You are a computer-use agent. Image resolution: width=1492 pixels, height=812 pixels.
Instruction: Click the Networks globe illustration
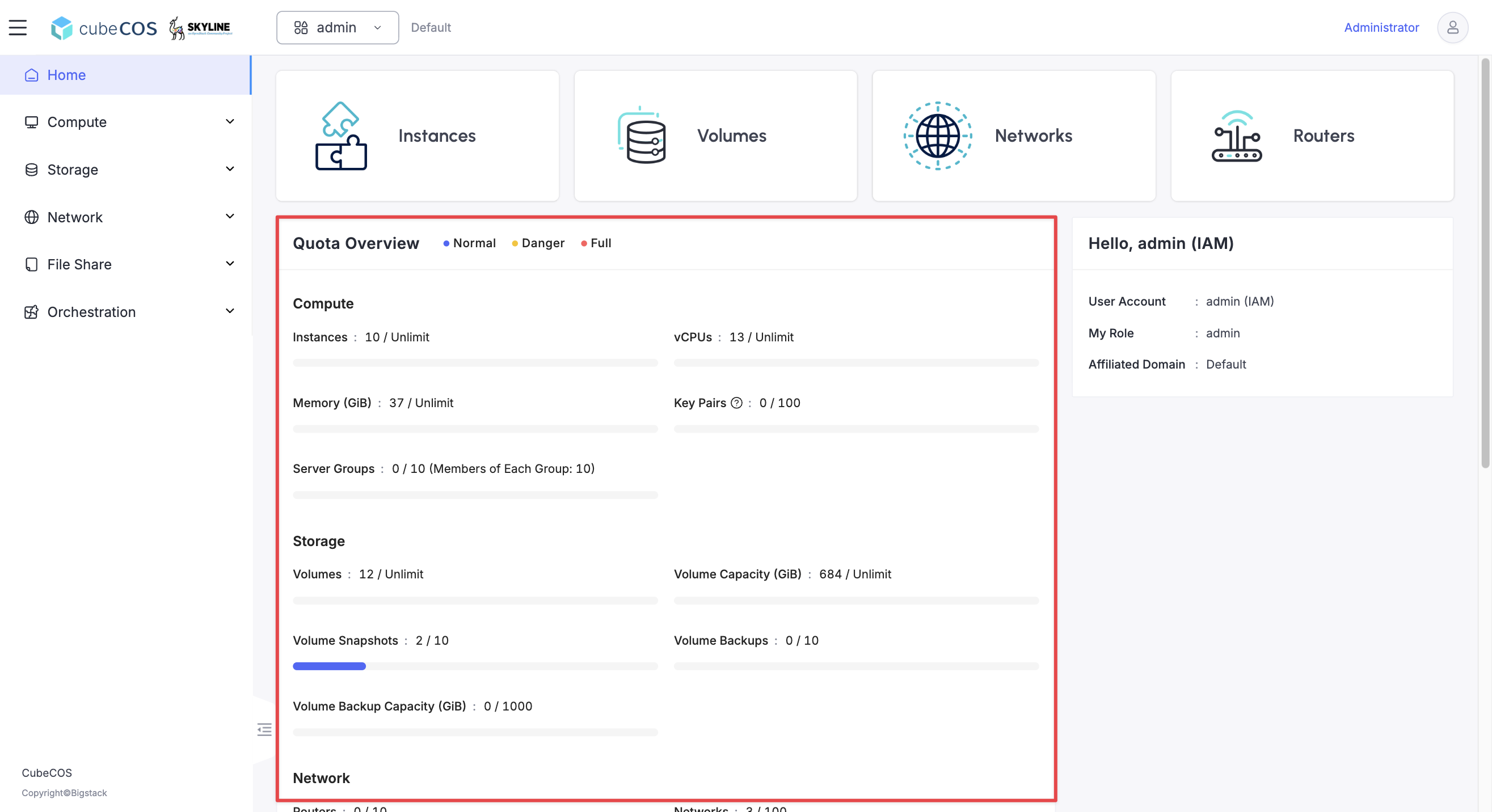938,136
